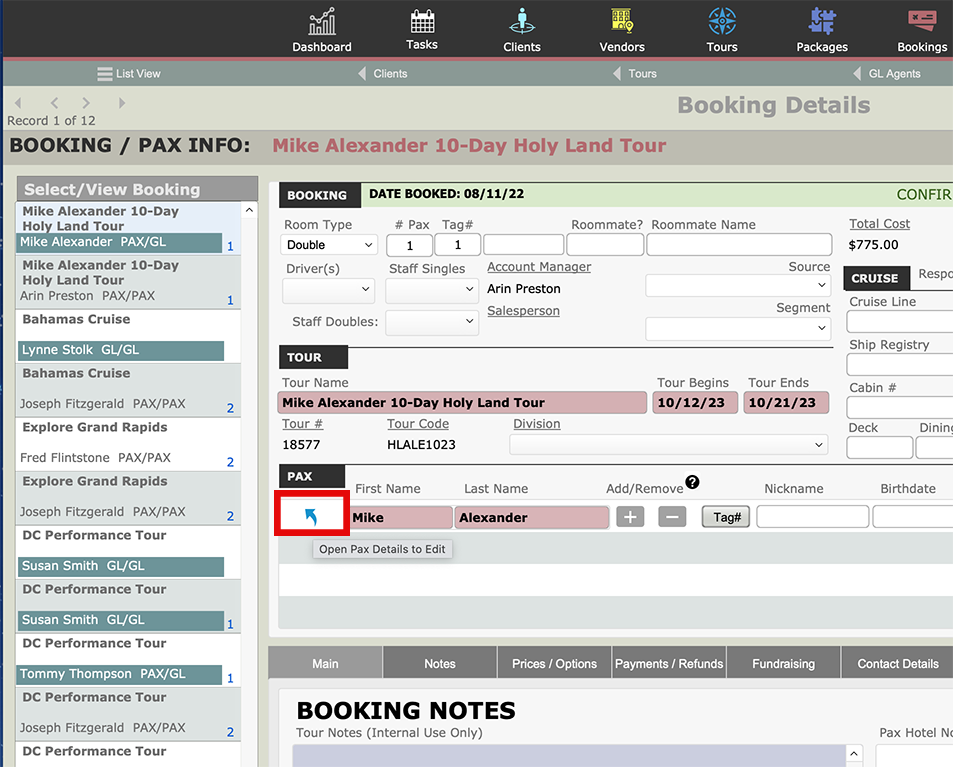
Task: Go back to Tours in subheader
Action: [635, 74]
